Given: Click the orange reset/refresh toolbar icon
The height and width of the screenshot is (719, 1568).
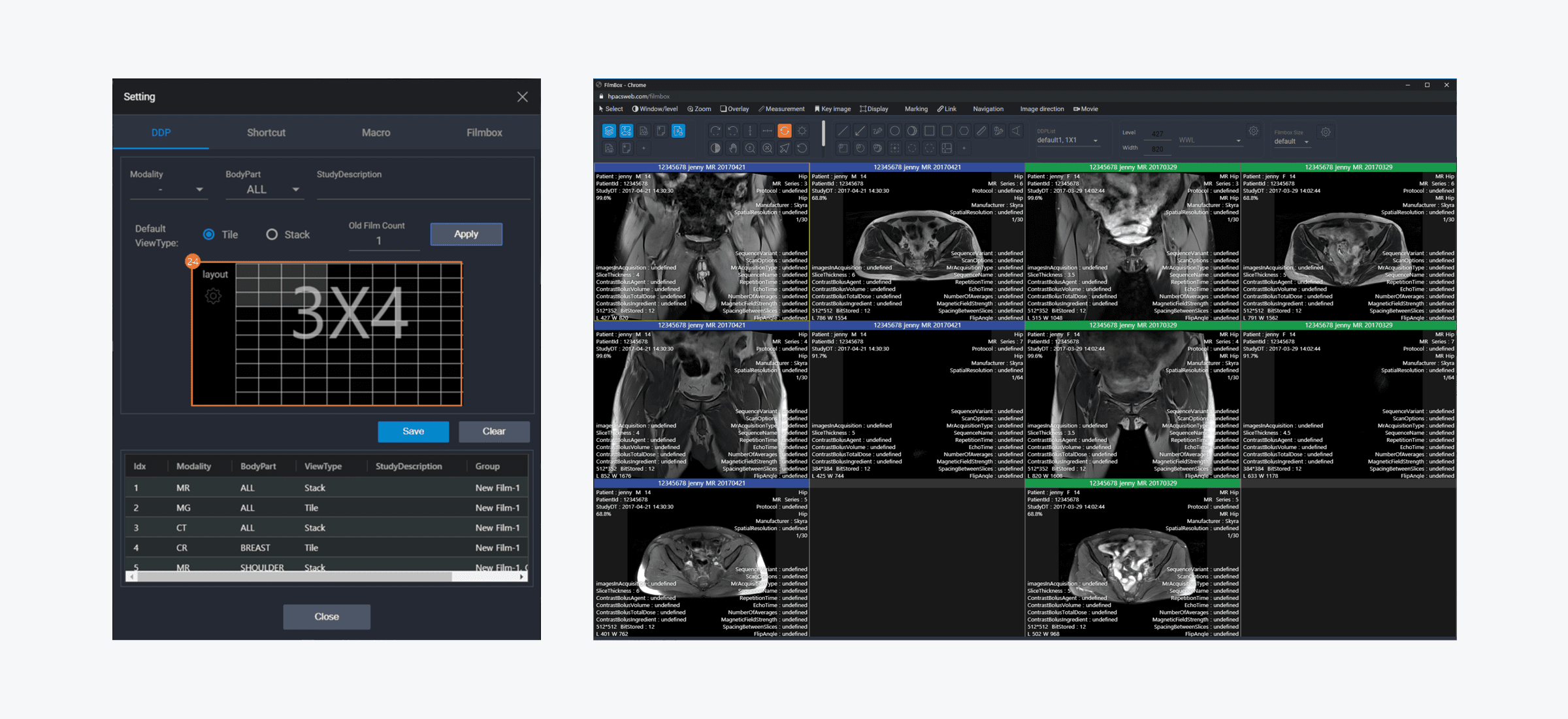Looking at the screenshot, I should click(785, 131).
